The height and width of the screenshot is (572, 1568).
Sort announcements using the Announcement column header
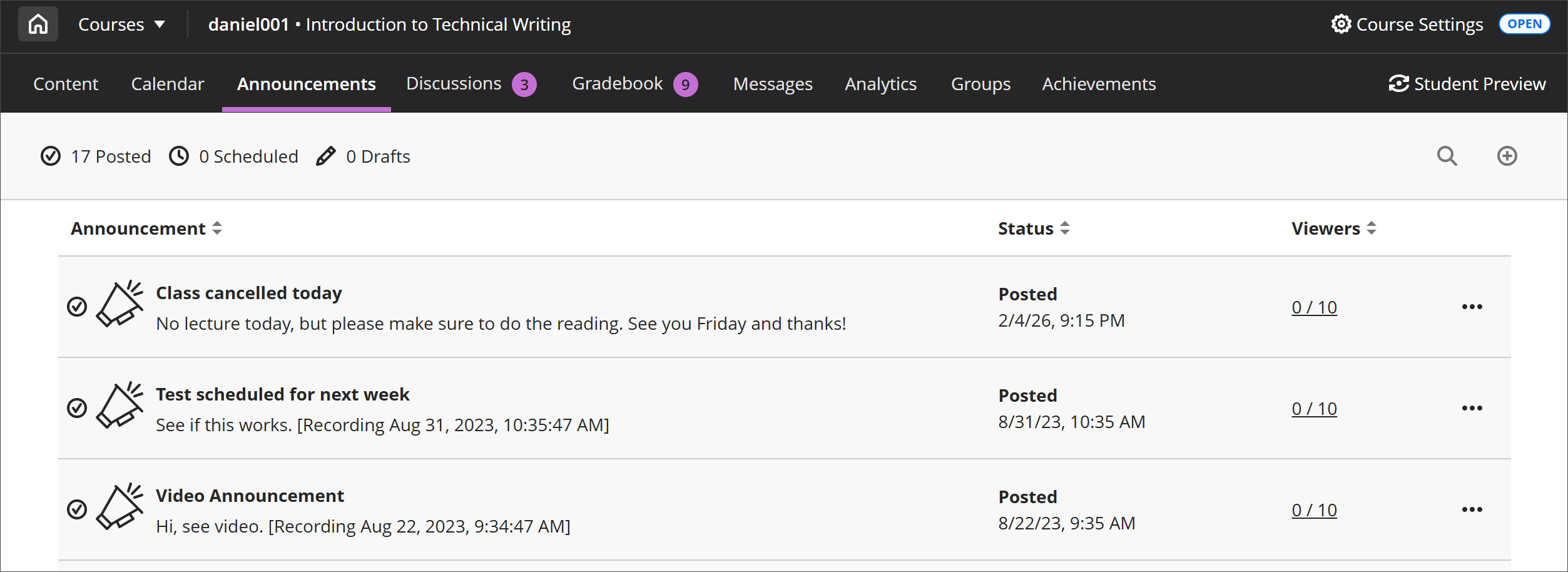[216, 228]
